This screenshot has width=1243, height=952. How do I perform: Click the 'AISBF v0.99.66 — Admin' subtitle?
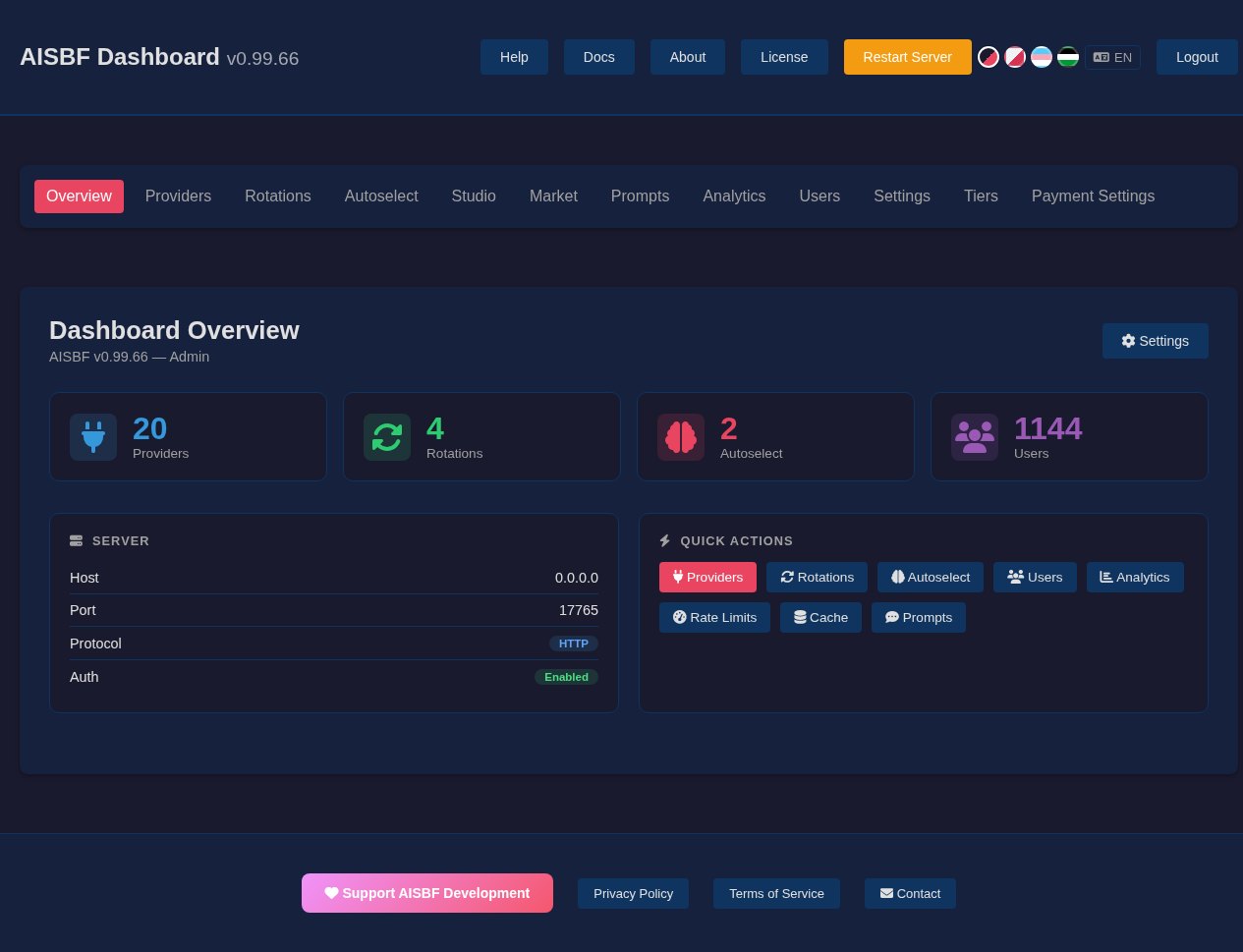click(x=129, y=357)
